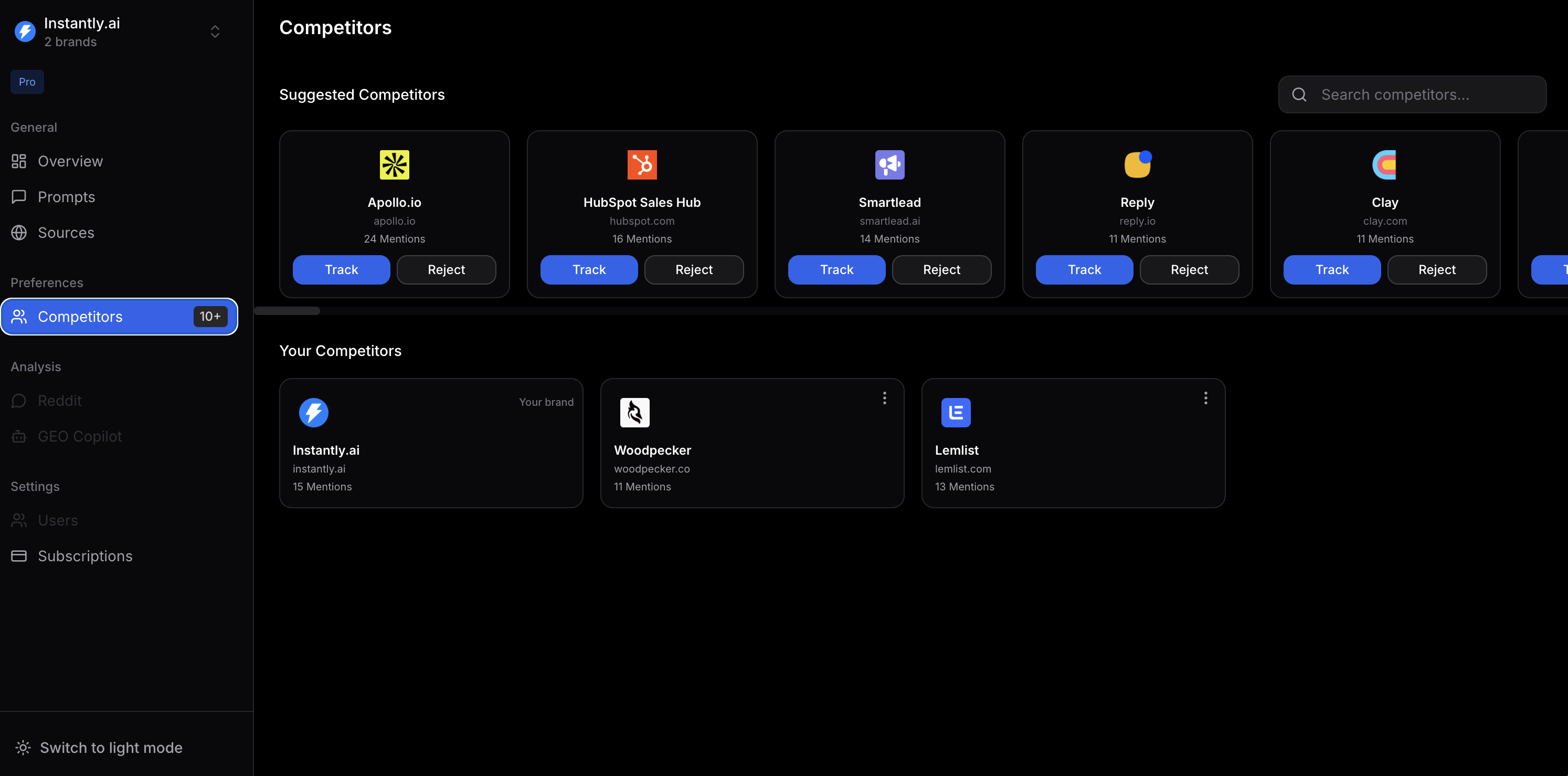
Task: Click the '15 Mentions' Instantly.ai text
Action: (x=322, y=487)
